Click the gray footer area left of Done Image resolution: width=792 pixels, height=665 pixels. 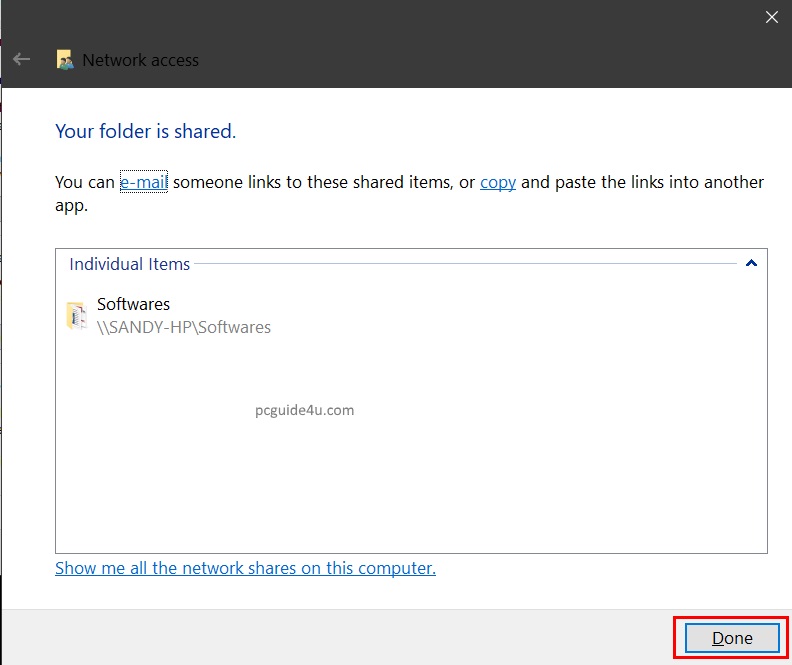pyautogui.click(x=350, y=638)
